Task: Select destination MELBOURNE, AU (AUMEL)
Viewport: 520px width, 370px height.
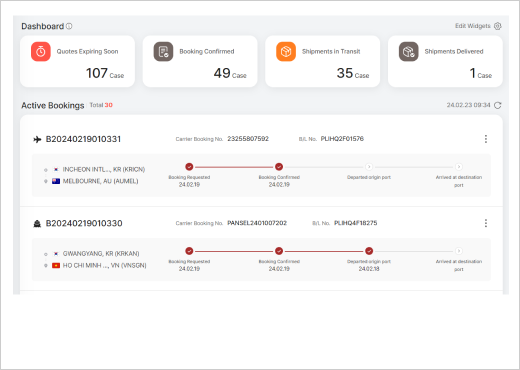Action: pyautogui.click(x=100, y=181)
